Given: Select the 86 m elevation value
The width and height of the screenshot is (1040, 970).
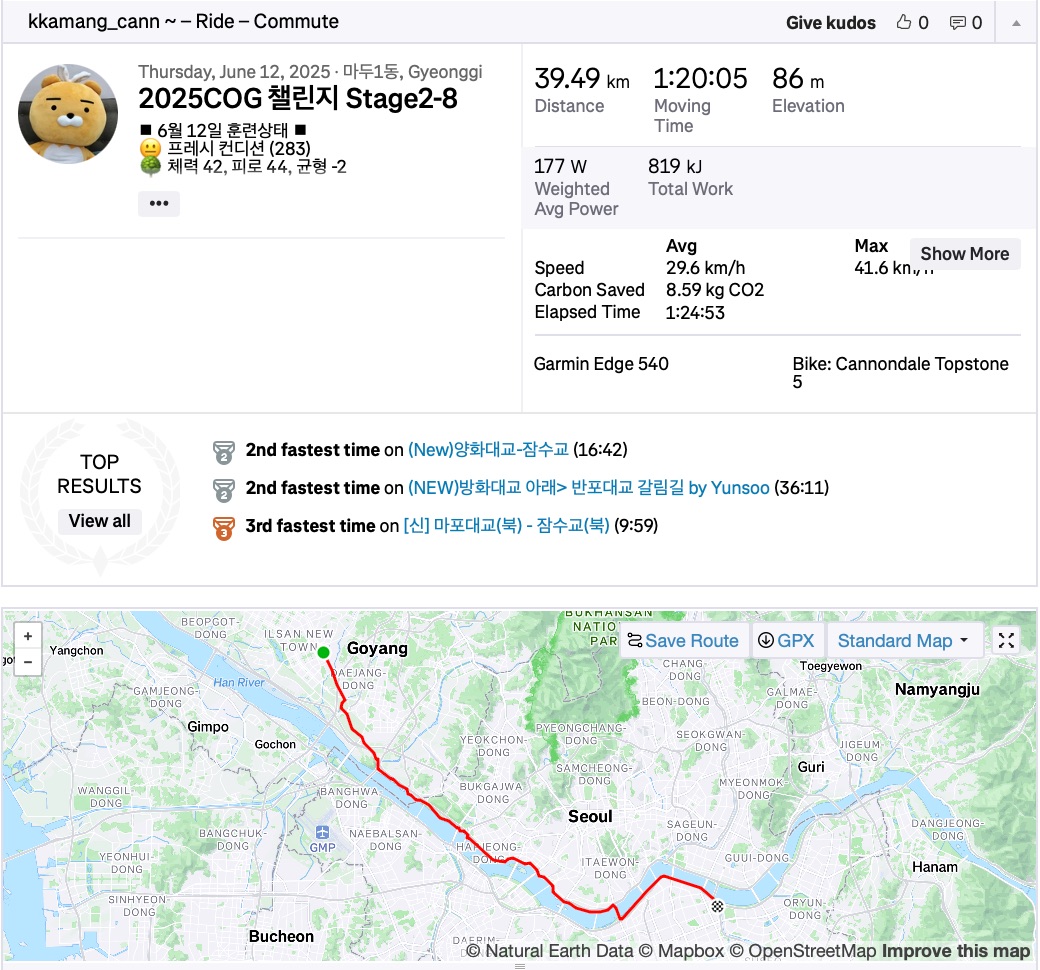Looking at the screenshot, I should (798, 79).
